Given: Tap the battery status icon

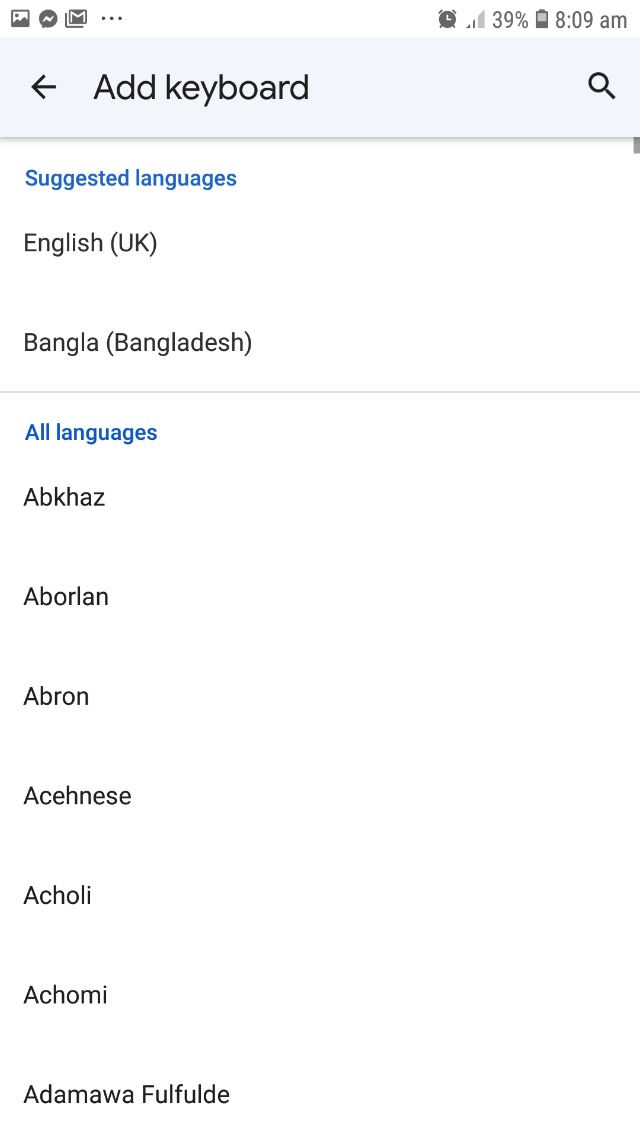Looking at the screenshot, I should point(541,19).
